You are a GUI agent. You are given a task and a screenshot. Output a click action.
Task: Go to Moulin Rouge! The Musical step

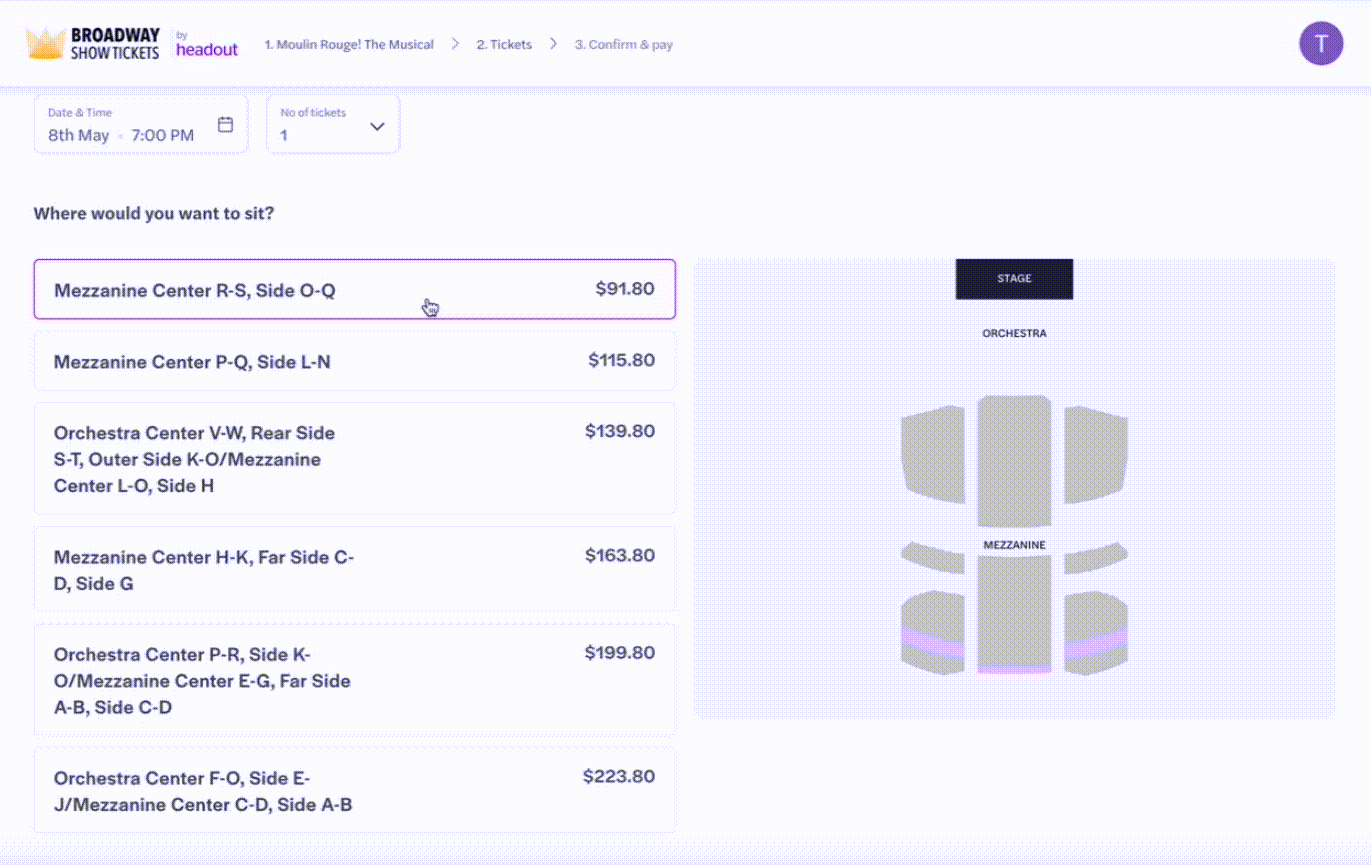[349, 45]
